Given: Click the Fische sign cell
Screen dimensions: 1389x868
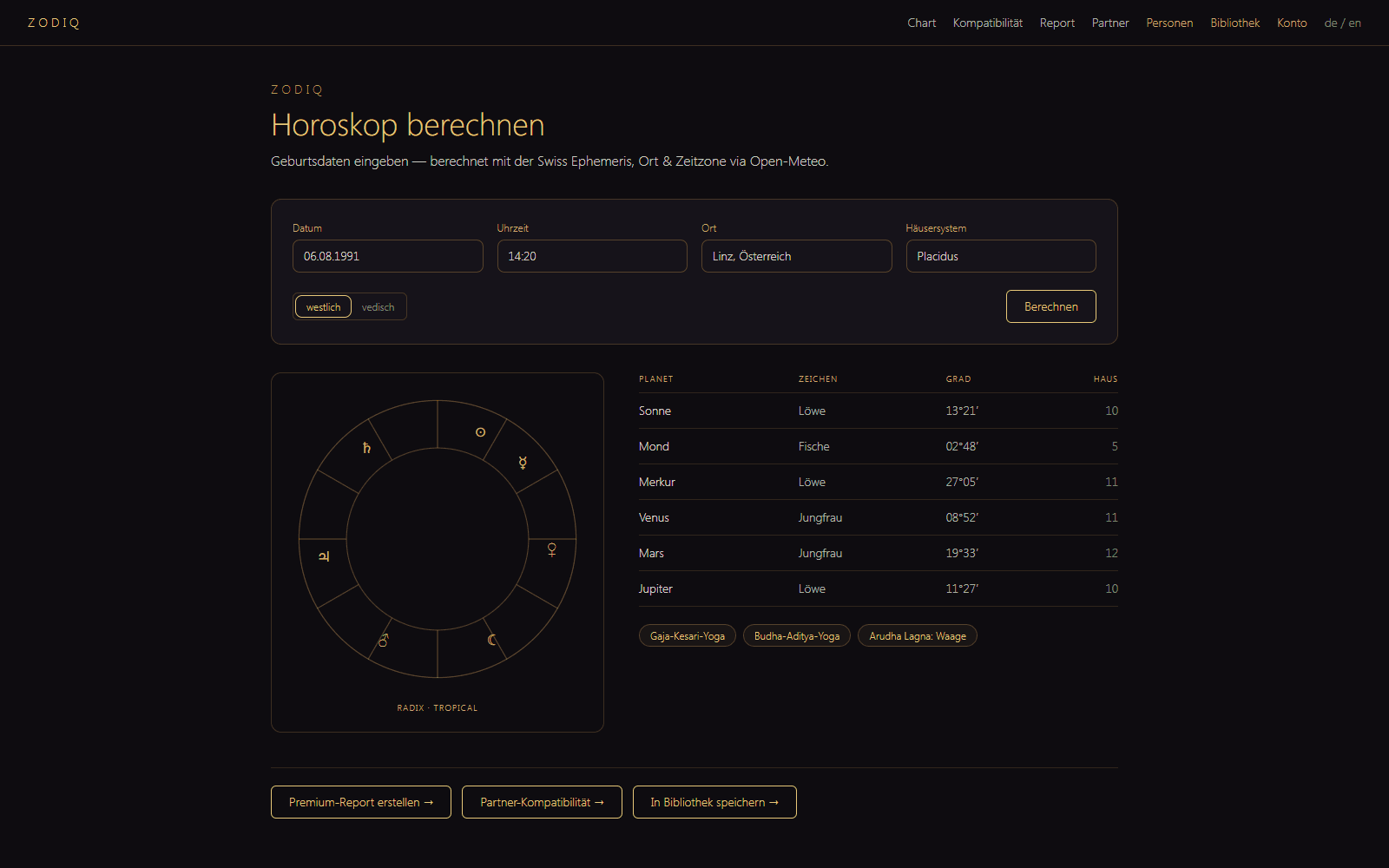Looking at the screenshot, I should (814, 446).
